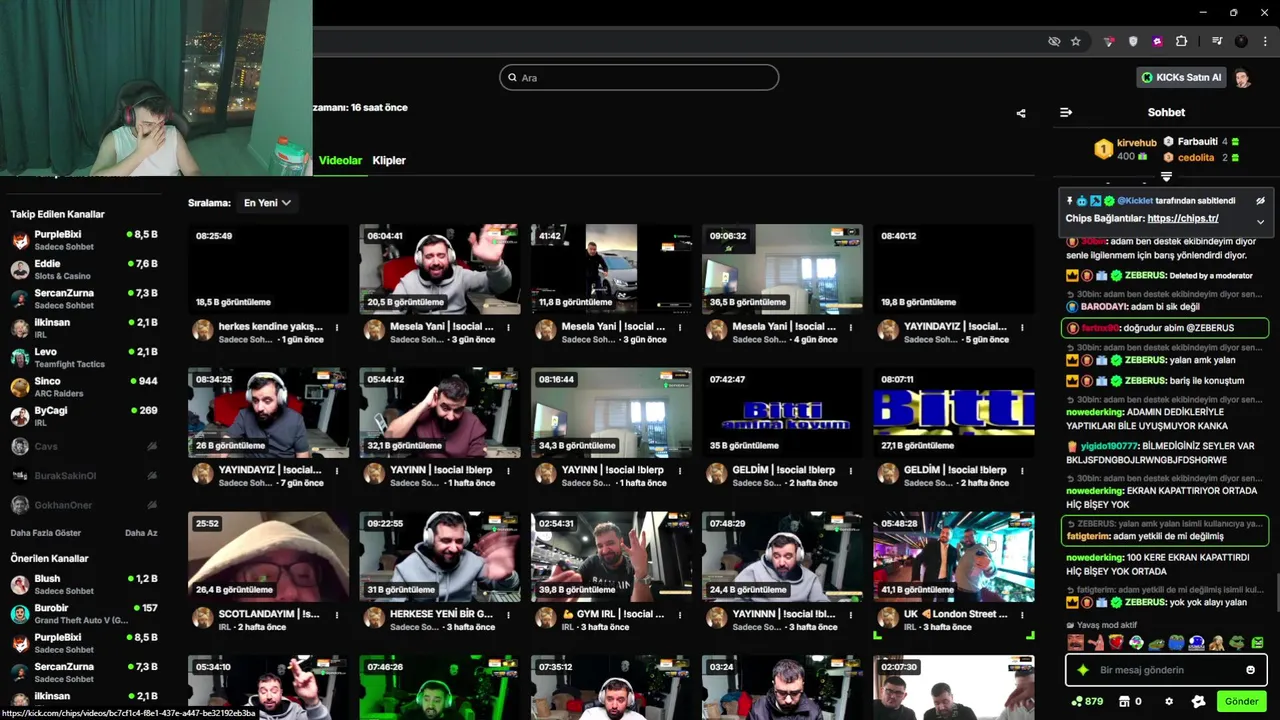Open options menu for 'GYM IRL' video
This screenshot has height=720, width=1280.
point(679,615)
